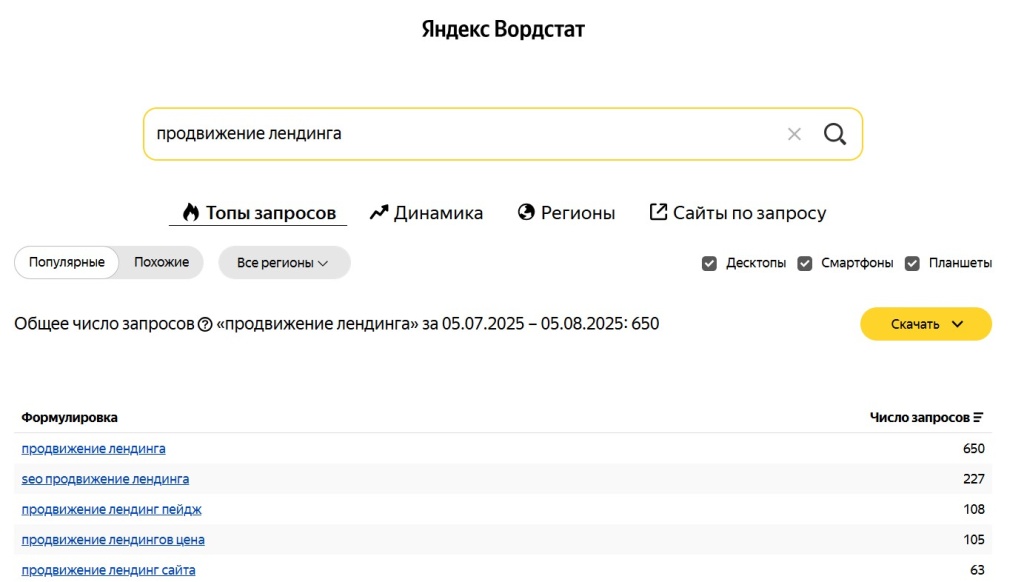Click the 'Число запросов' column header text
This screenshot has height=582, width=1024.
[x=920, y=417]
